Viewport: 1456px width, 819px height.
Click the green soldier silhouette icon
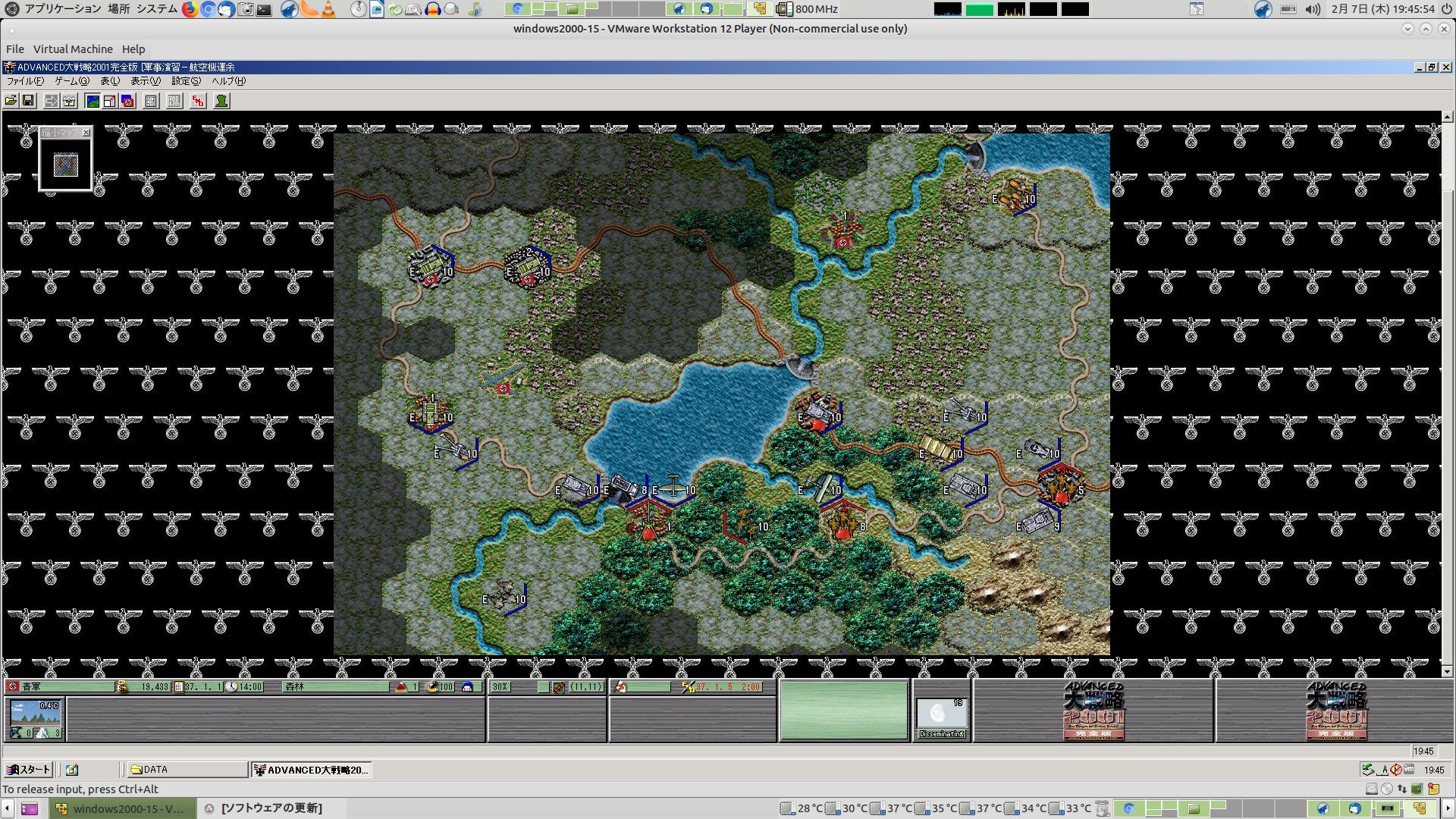(221, 101)
